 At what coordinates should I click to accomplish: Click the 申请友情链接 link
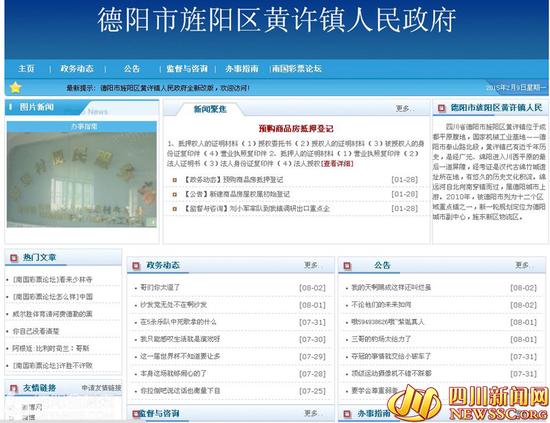click(x=101, y=388)
